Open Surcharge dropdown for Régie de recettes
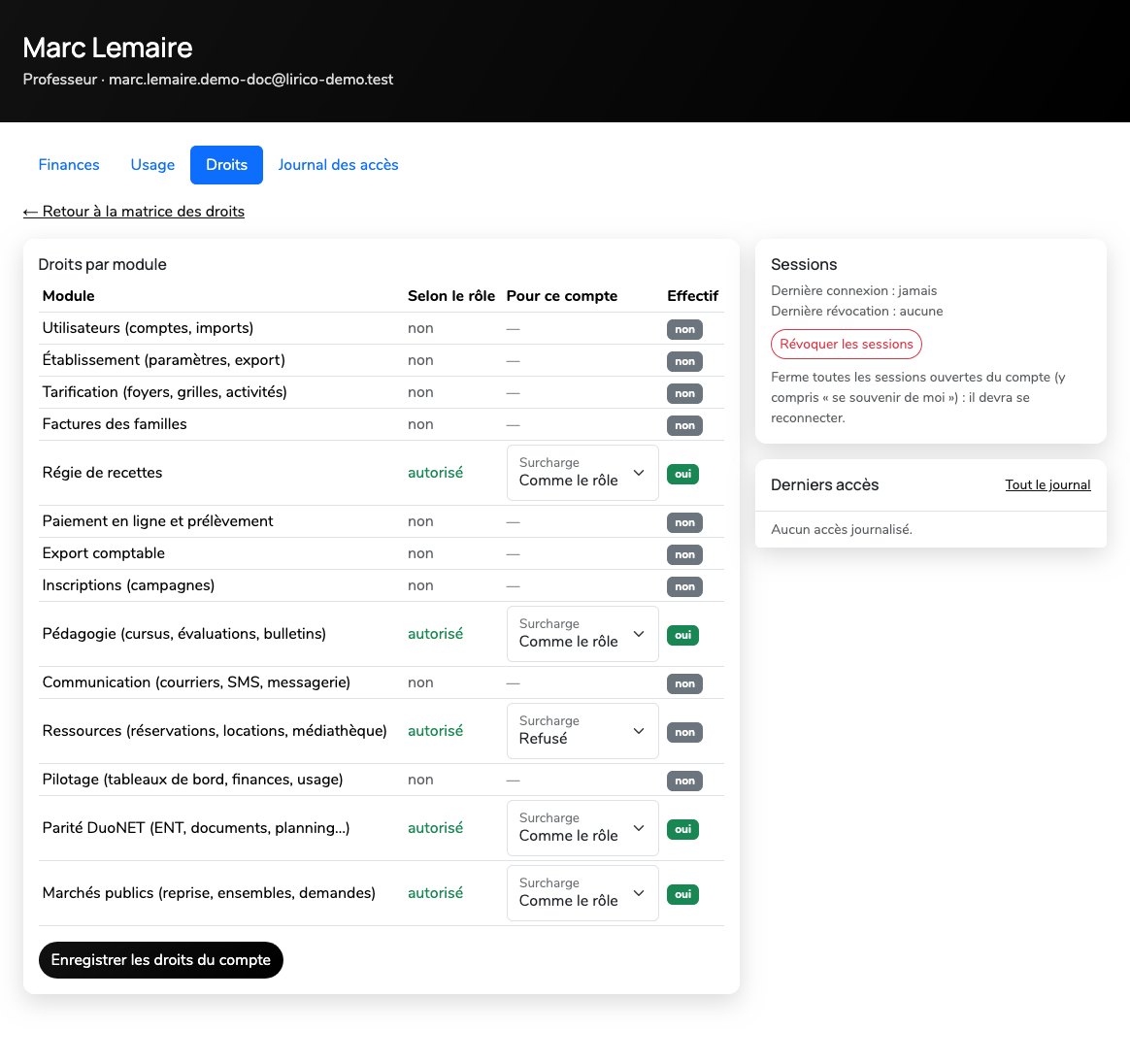 tap(582, 473)
